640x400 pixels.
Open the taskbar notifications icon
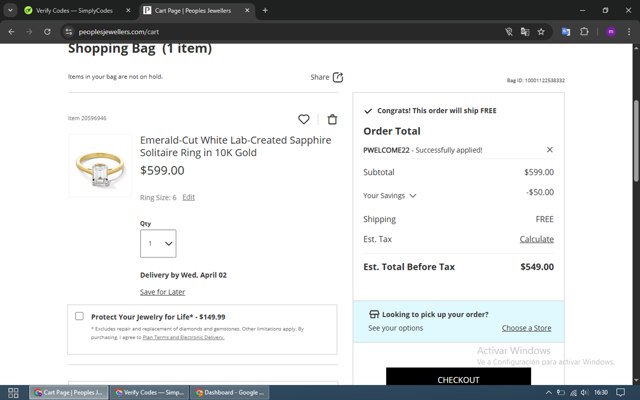coord(620,393)
